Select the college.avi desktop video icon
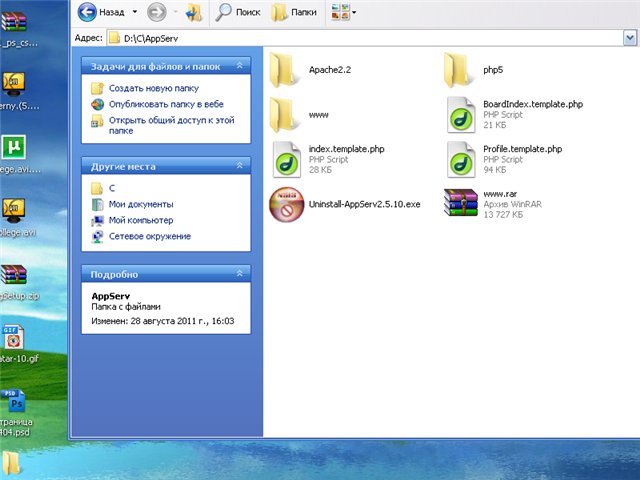The image size is (640, 480). 14,211
